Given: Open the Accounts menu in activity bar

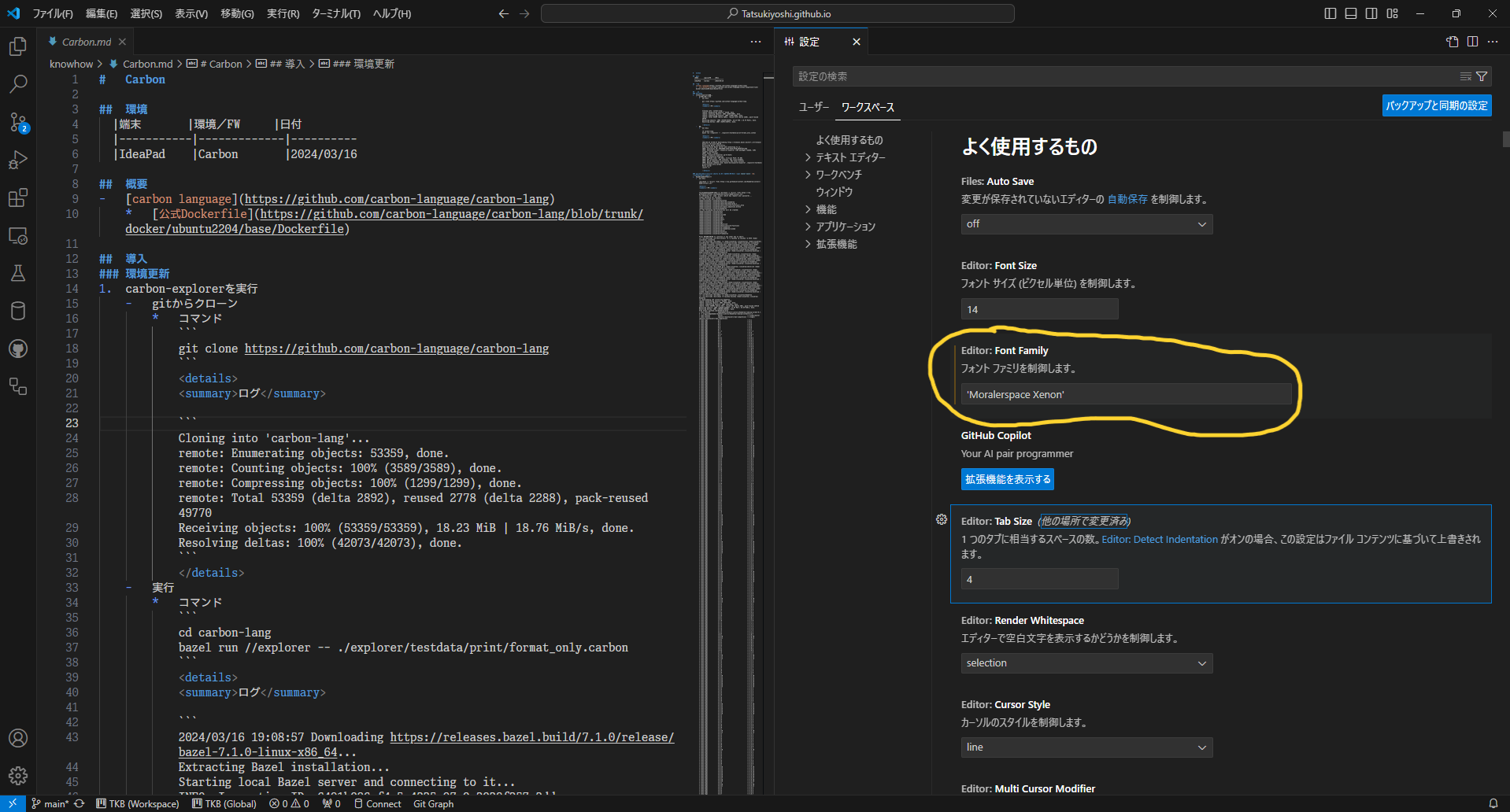Looking at the screenshot, I should point(18,738).
